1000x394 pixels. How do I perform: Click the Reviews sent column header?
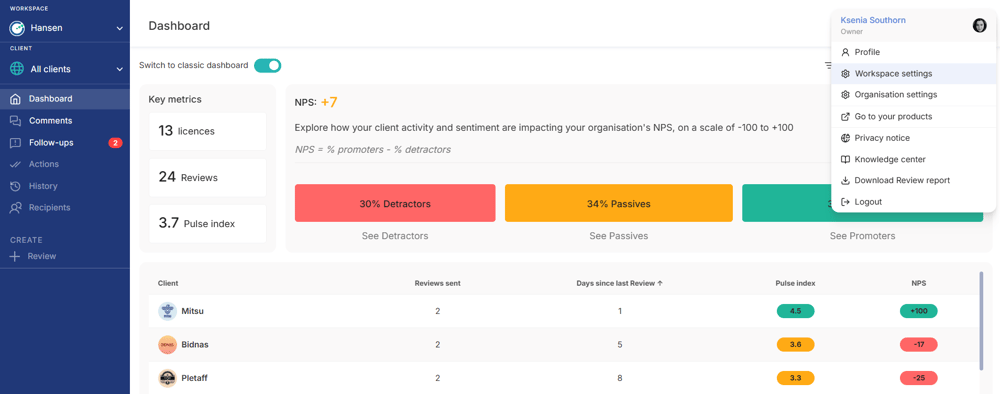tap(438, 283)
